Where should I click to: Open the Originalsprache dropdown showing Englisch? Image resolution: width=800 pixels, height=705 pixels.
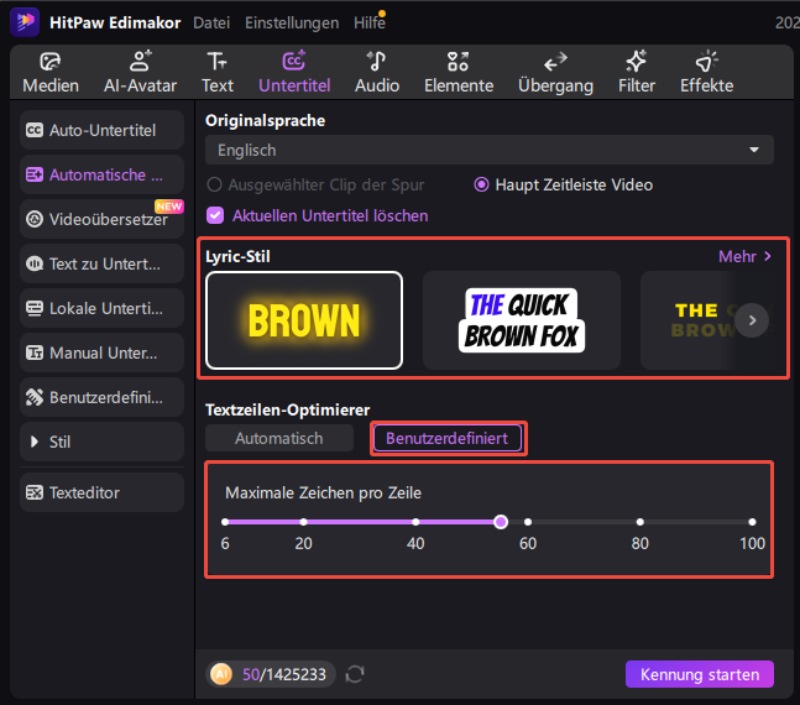(x=489, y=150)
